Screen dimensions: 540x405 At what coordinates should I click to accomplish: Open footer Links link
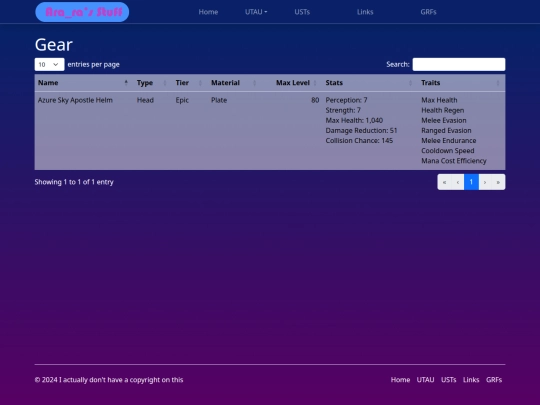[x=471, y=380]
